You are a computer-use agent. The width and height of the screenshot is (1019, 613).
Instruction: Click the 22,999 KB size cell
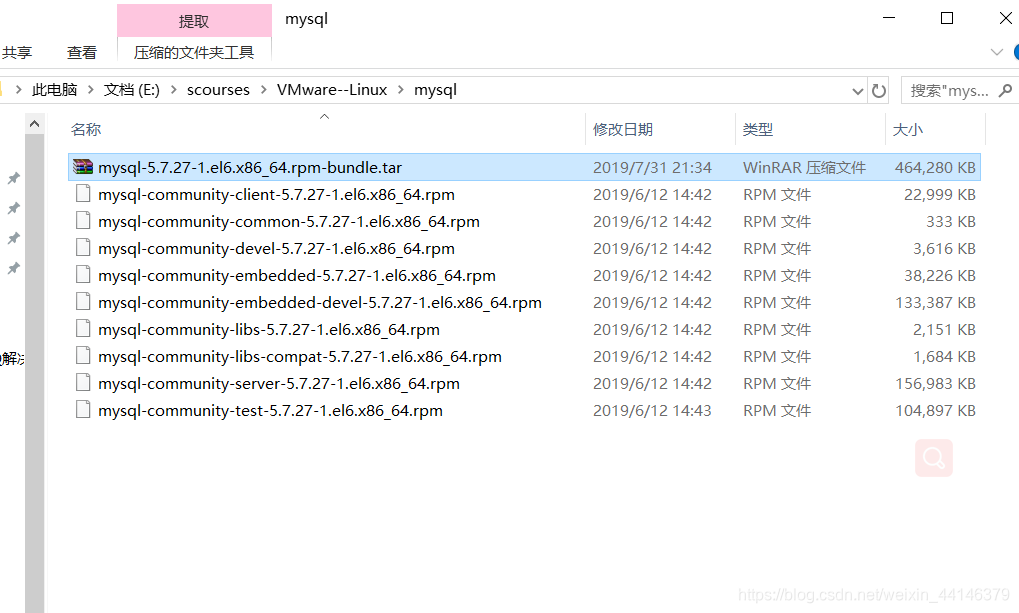coord(940,194)
